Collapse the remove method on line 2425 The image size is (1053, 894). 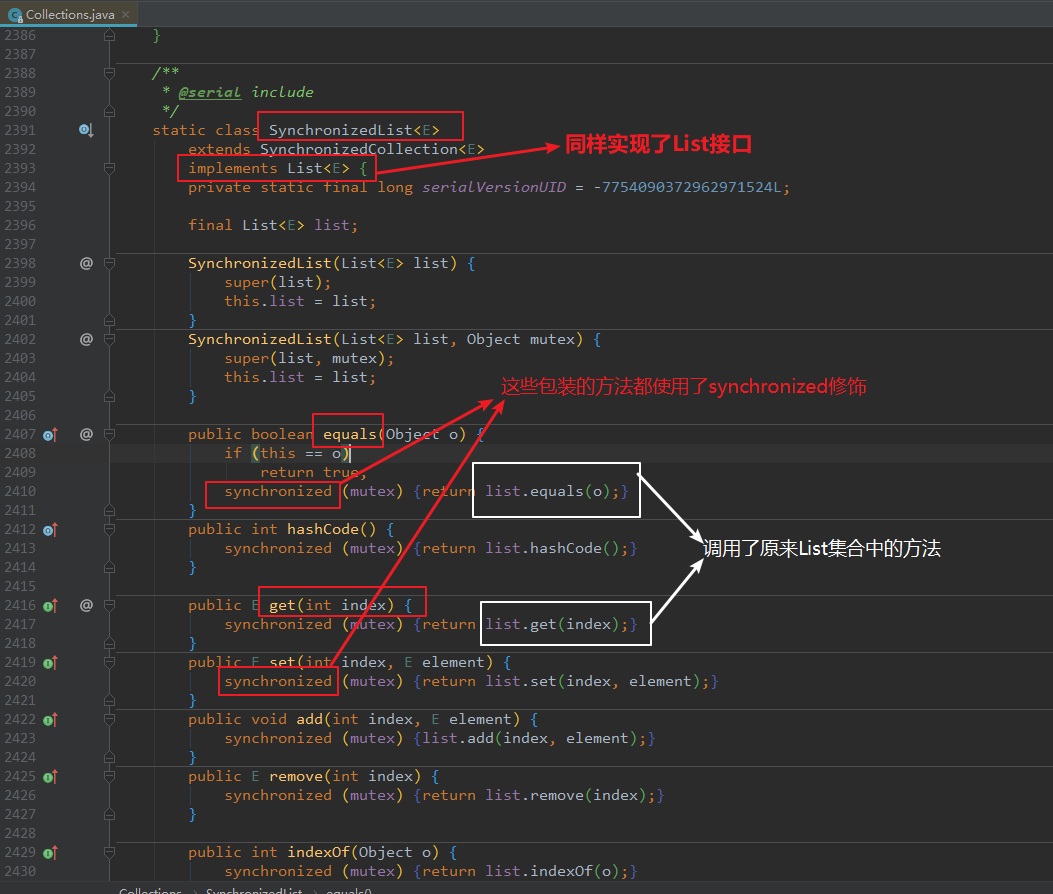tap(109, 777)
